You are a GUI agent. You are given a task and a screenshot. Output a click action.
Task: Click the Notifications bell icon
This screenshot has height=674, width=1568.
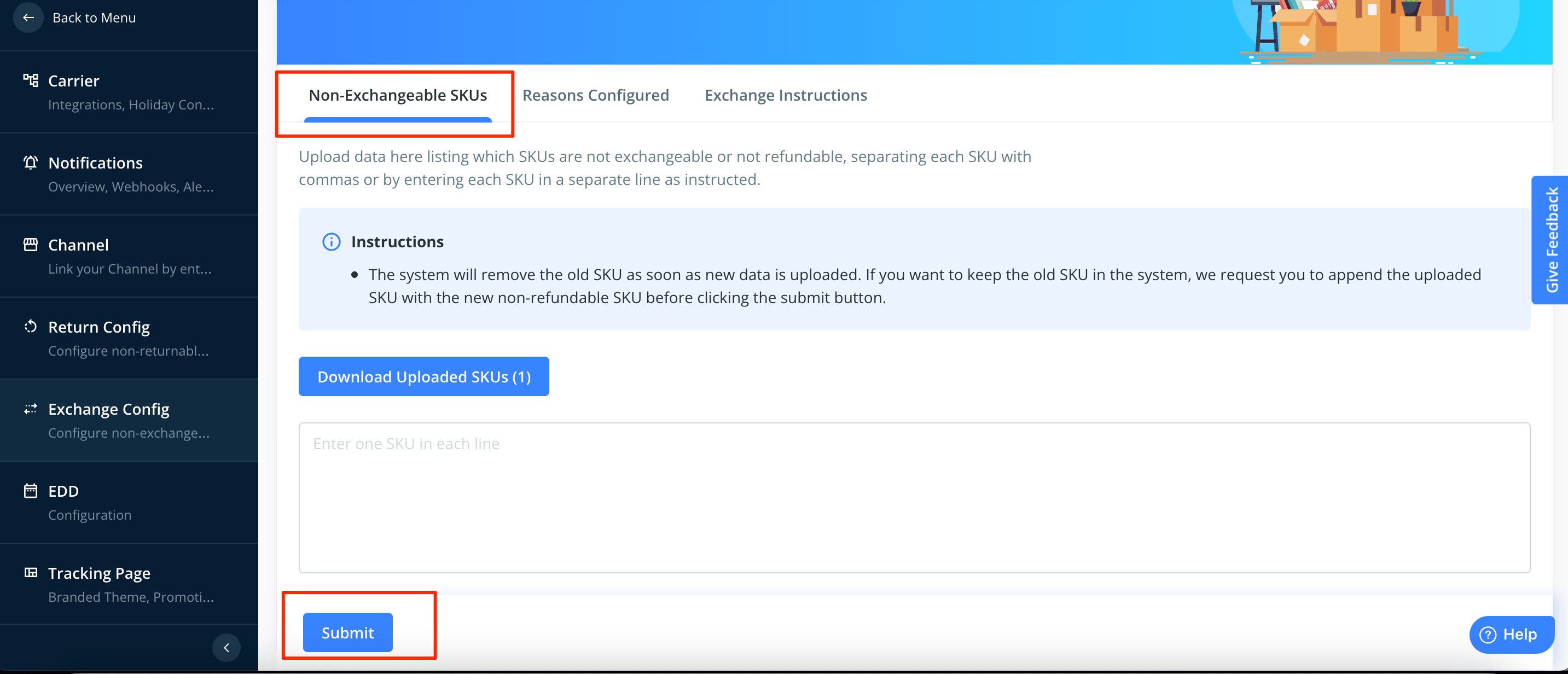point(31,162)
